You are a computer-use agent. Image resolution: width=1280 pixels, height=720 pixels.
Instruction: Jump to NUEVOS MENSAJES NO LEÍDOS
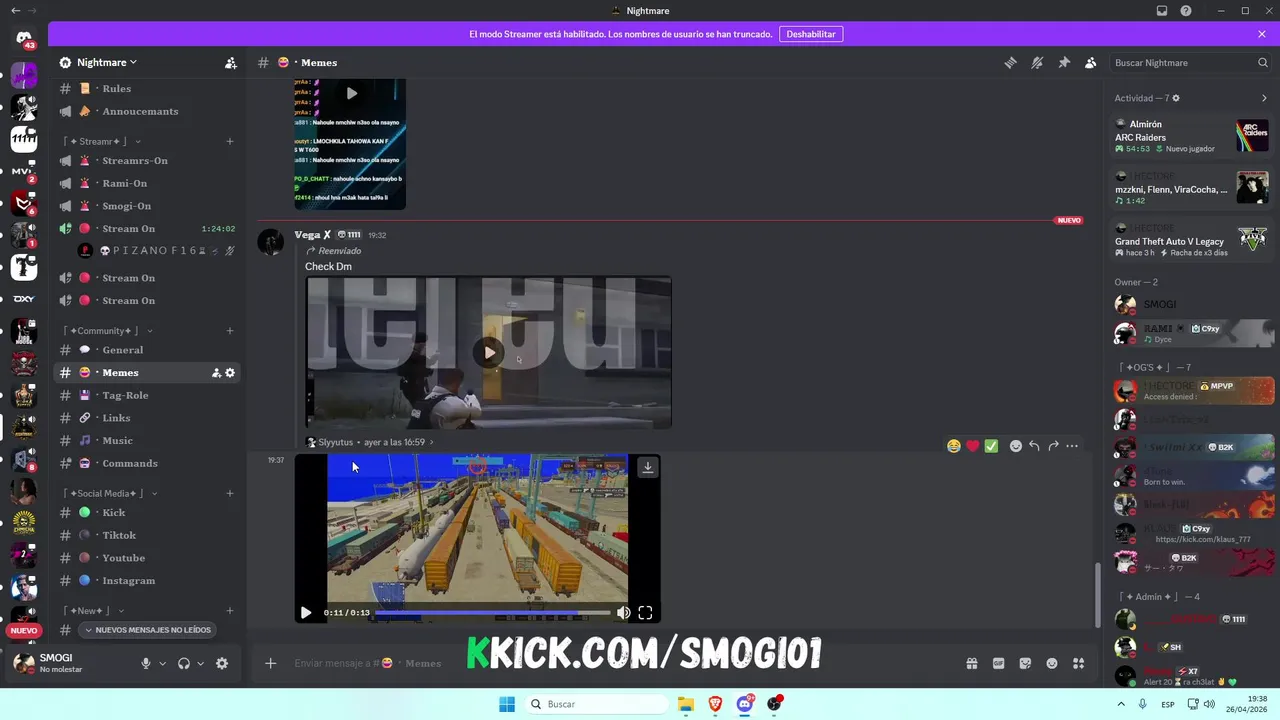click(148, 630)
